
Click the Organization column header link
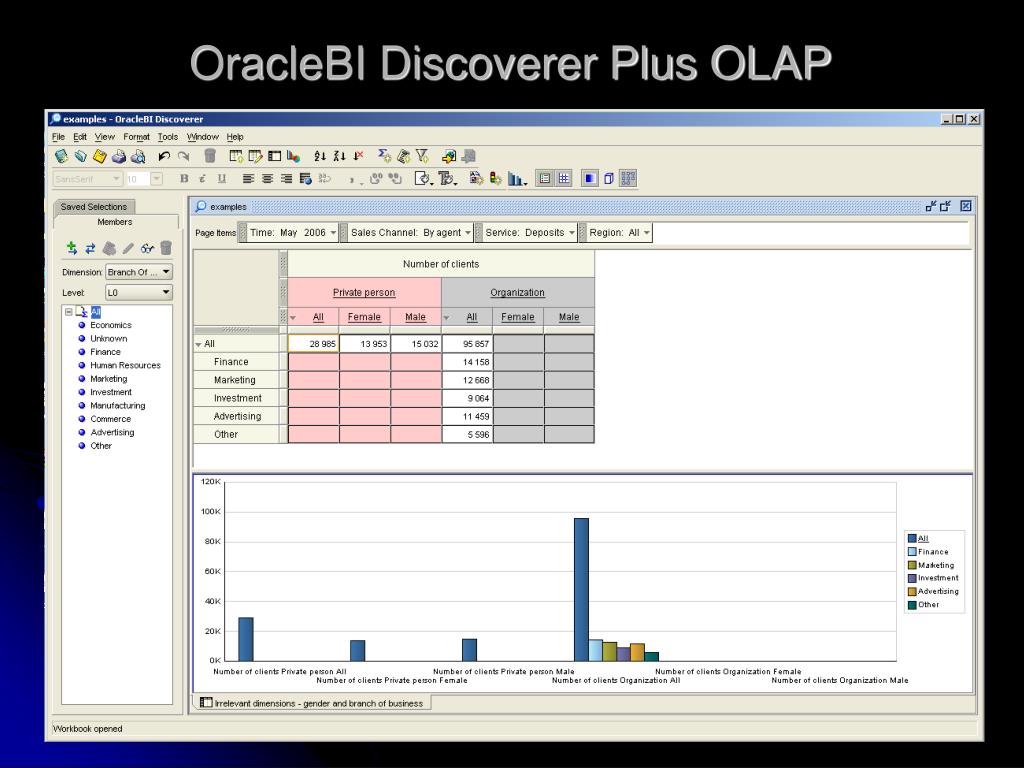517,293
